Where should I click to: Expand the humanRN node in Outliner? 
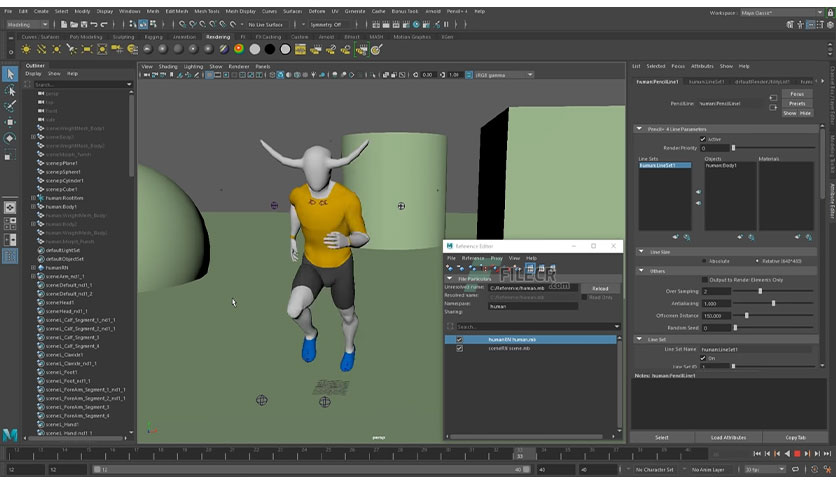(33, 268)
